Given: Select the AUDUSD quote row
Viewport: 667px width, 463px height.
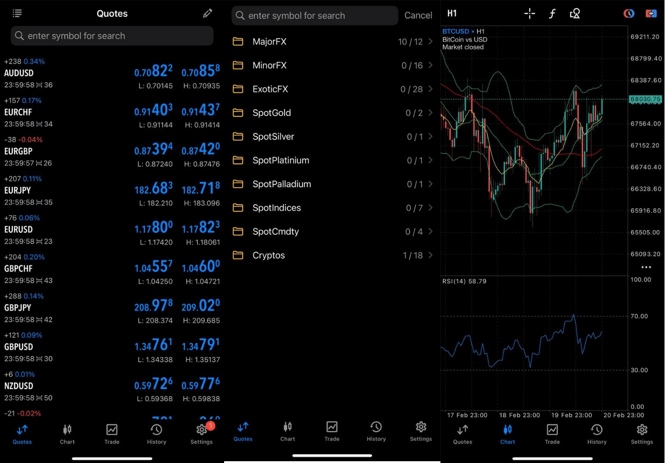Looking at the screenshot, I should [x=112, y=73].
